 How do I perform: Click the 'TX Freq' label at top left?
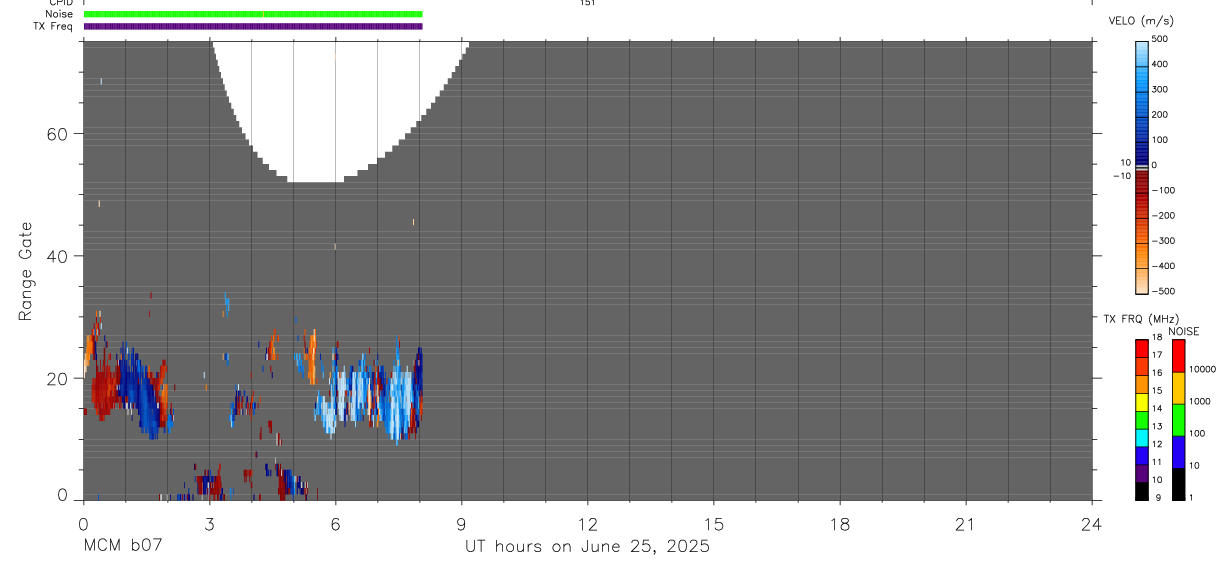(52, 26)
